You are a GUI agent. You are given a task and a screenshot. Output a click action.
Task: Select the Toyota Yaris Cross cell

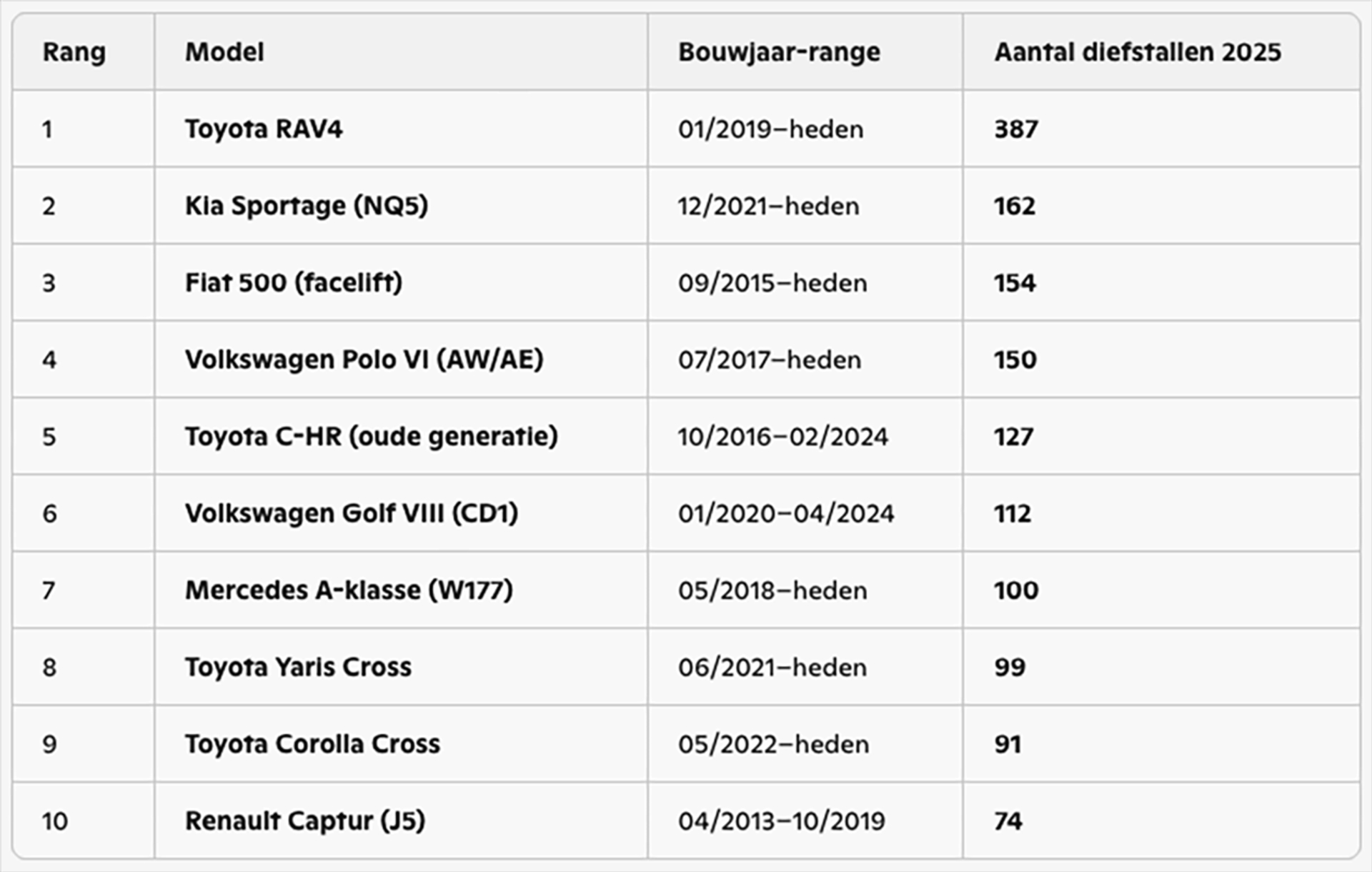[x=298, y=667]
